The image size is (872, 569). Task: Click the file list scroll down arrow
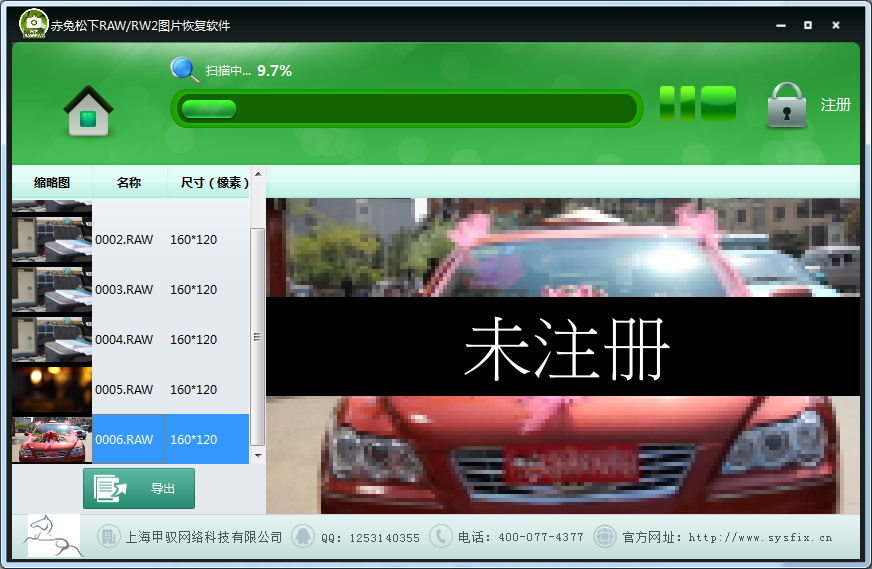257,456
